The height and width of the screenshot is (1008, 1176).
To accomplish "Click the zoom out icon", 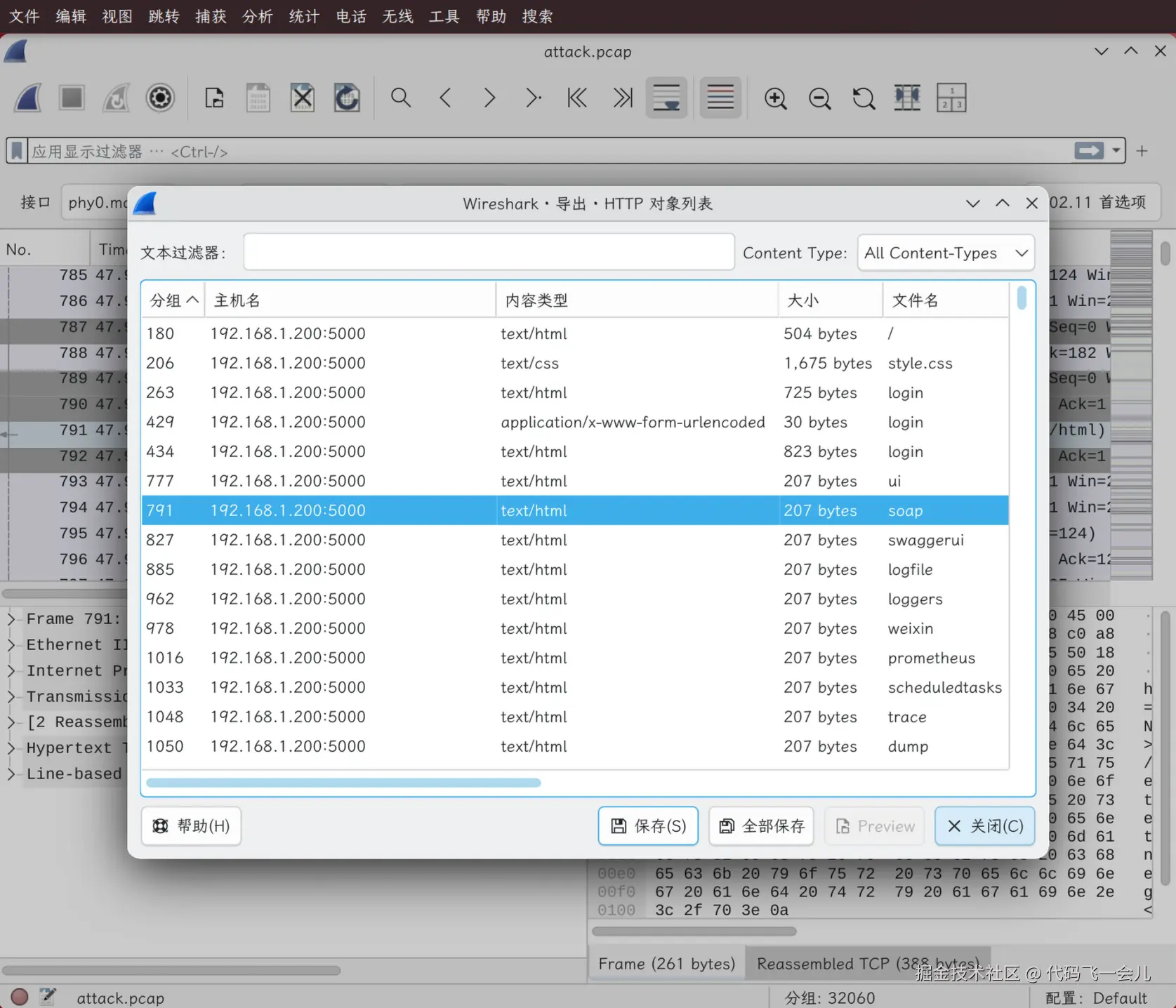I will point(820,98).
